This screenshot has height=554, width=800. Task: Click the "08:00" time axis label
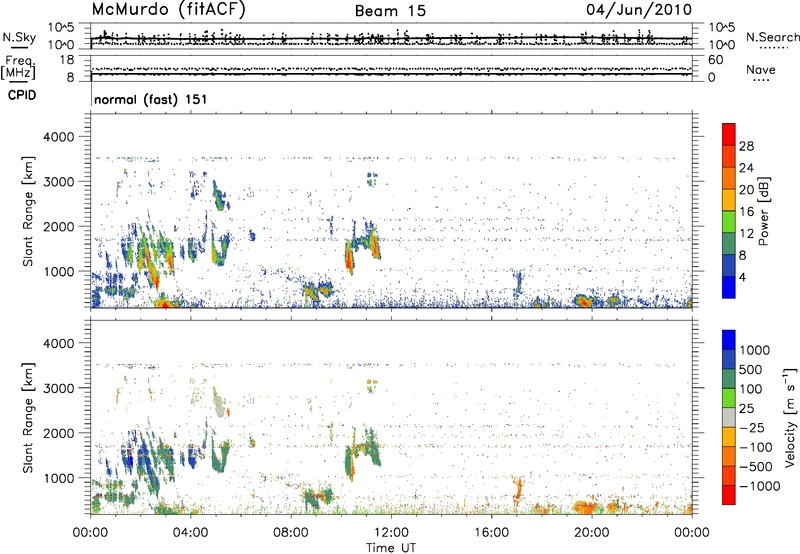[291, 533]
